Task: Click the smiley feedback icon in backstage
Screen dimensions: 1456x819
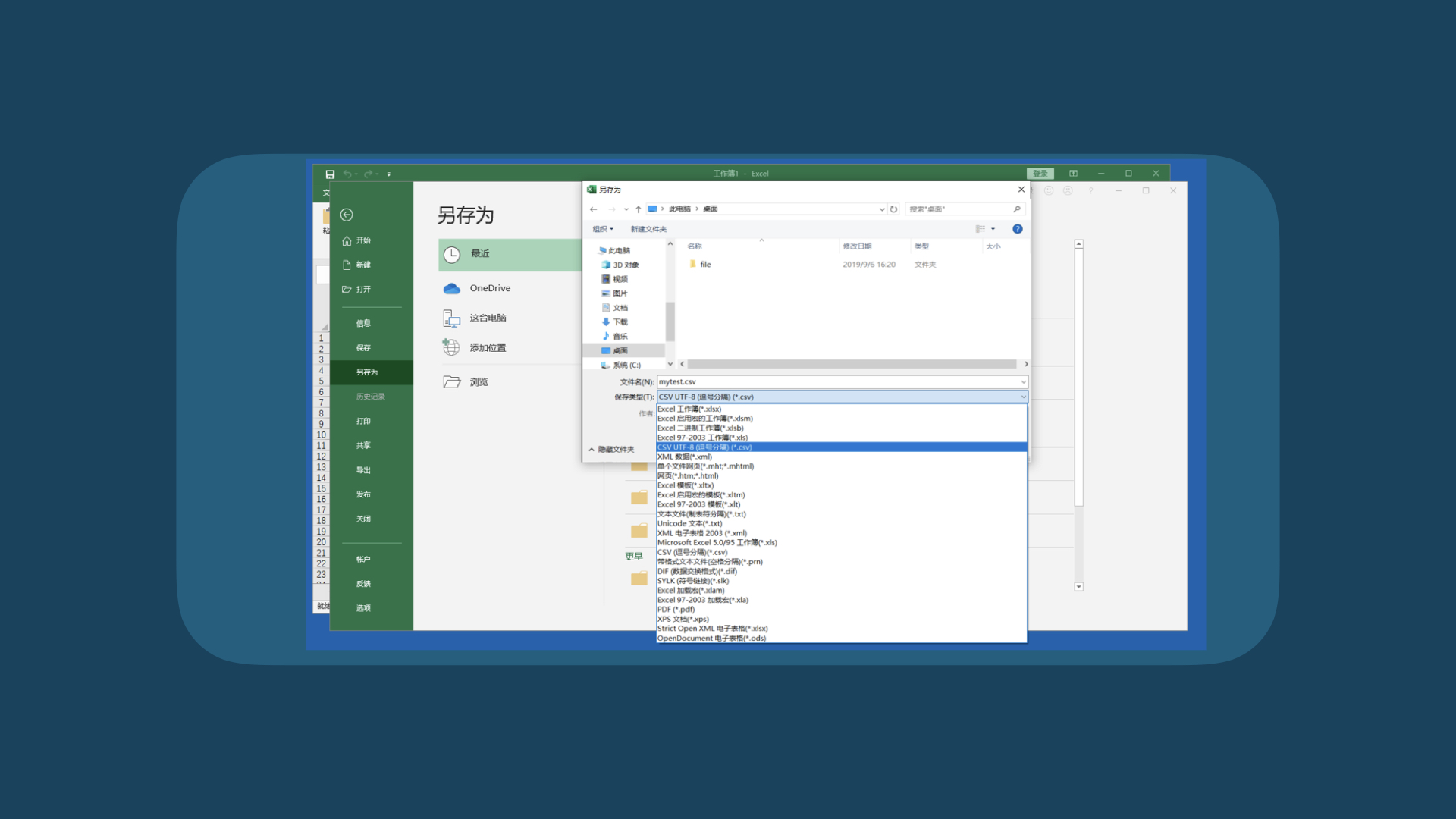Action: (1049, 191)
